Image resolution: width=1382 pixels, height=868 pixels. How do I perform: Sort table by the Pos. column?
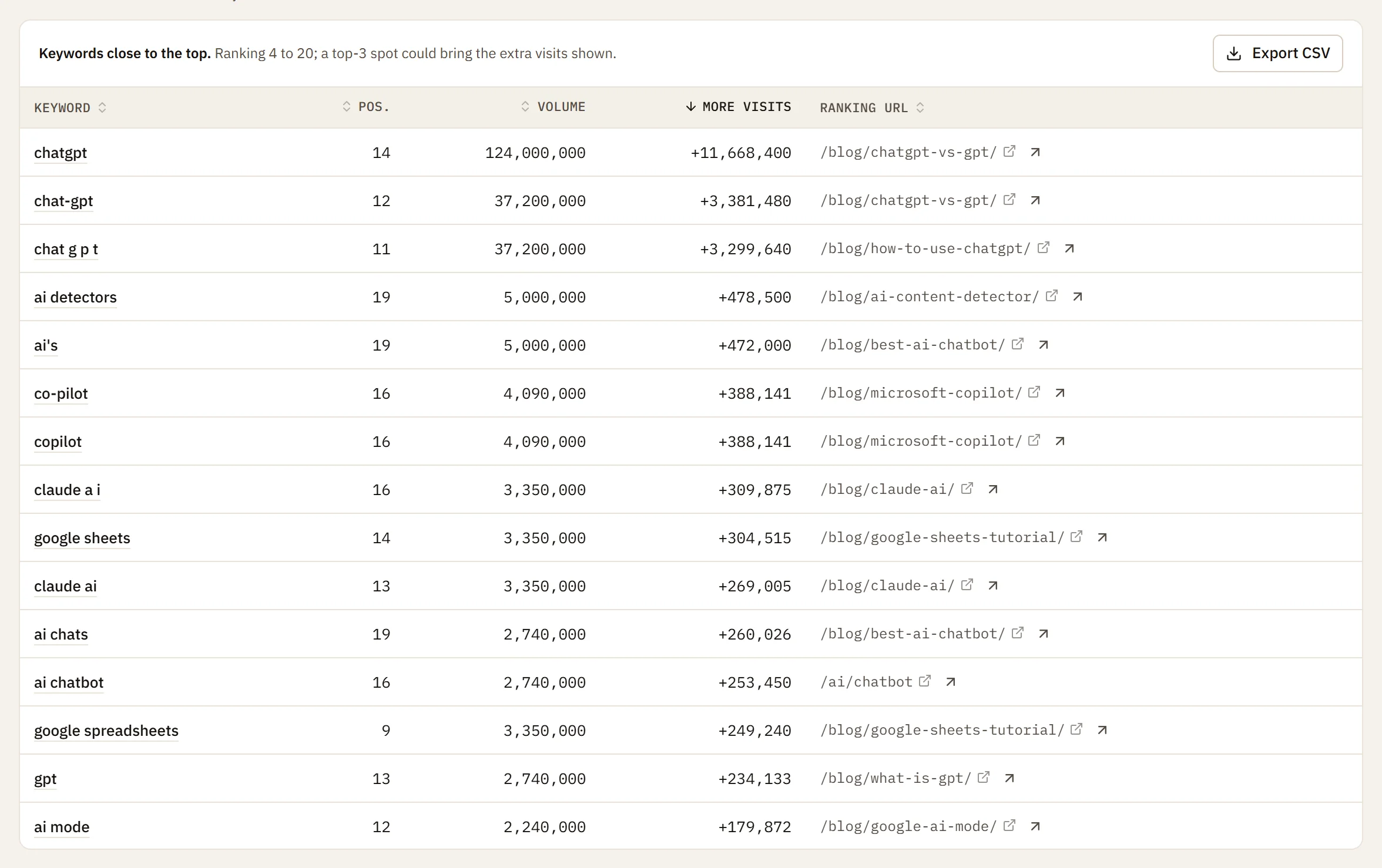click(365, 107)
